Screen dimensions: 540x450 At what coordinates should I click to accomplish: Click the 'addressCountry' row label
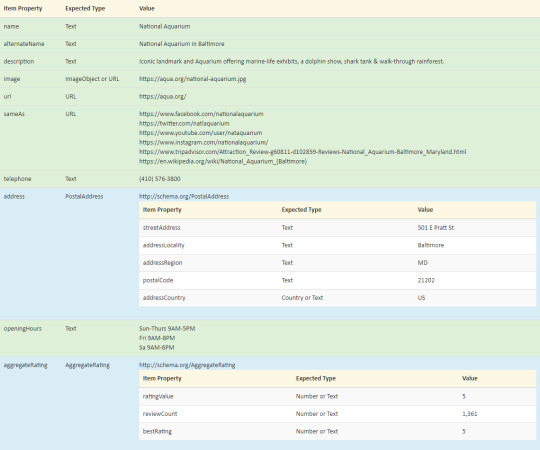click(x=164, y=298)
